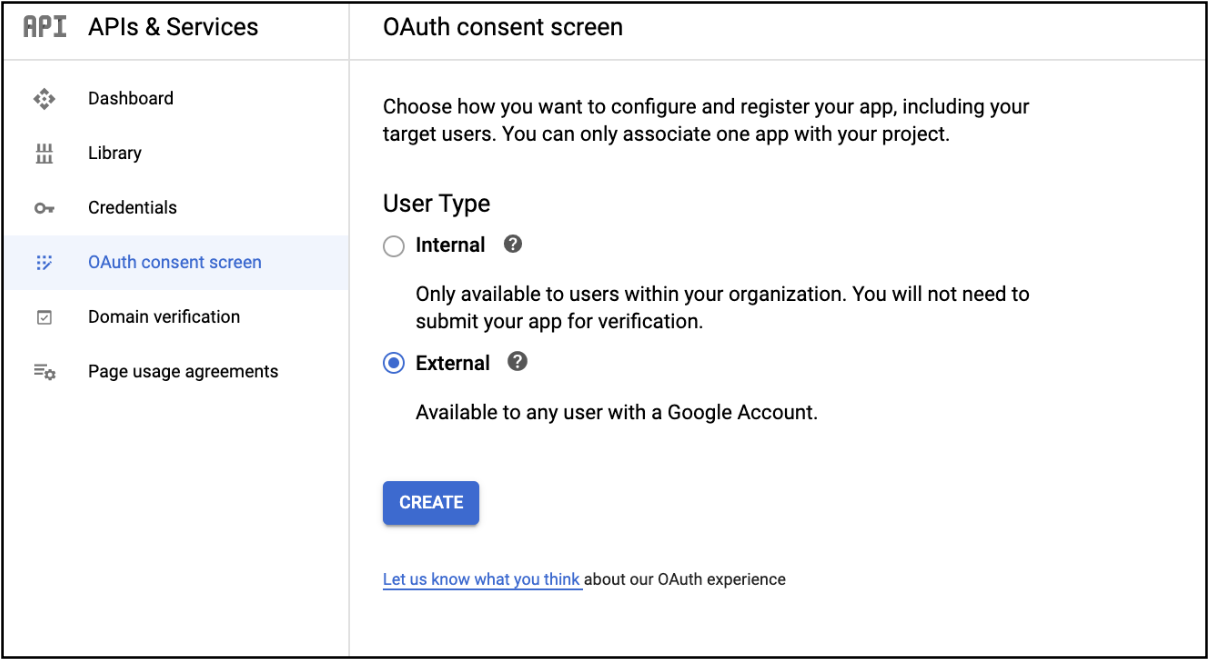Click the Dashboard sidebar icon
Viewport: 1210px width, 660px height.
pos(44,98)
